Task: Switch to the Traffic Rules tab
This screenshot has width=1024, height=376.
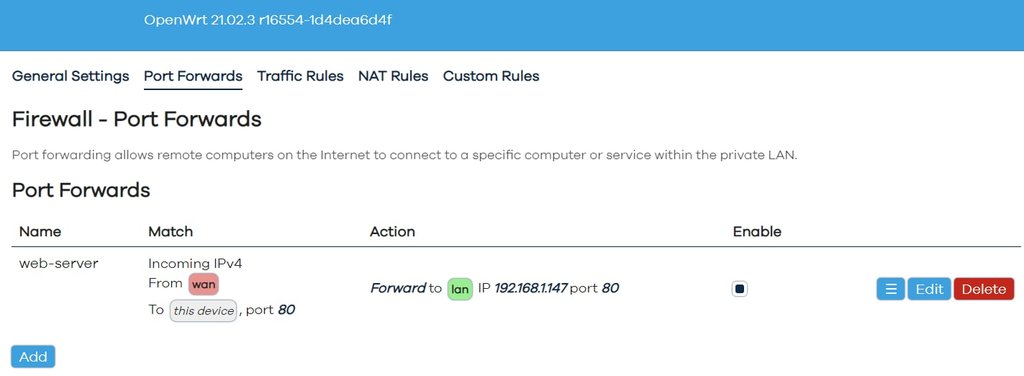Action: [x=300, y=76]
